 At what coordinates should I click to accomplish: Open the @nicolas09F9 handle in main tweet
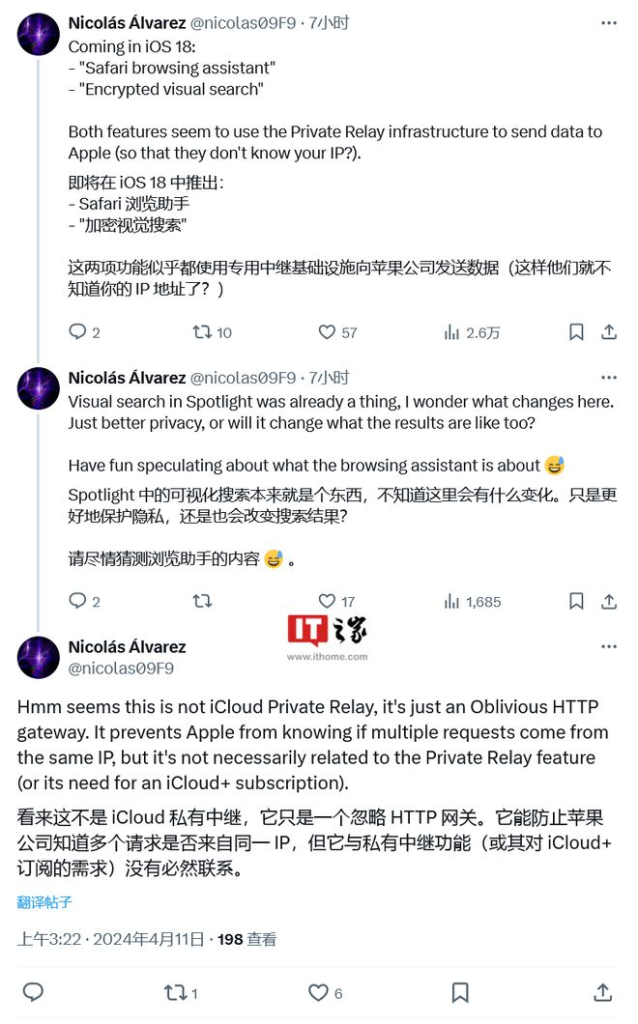click(x=121, y=668)
